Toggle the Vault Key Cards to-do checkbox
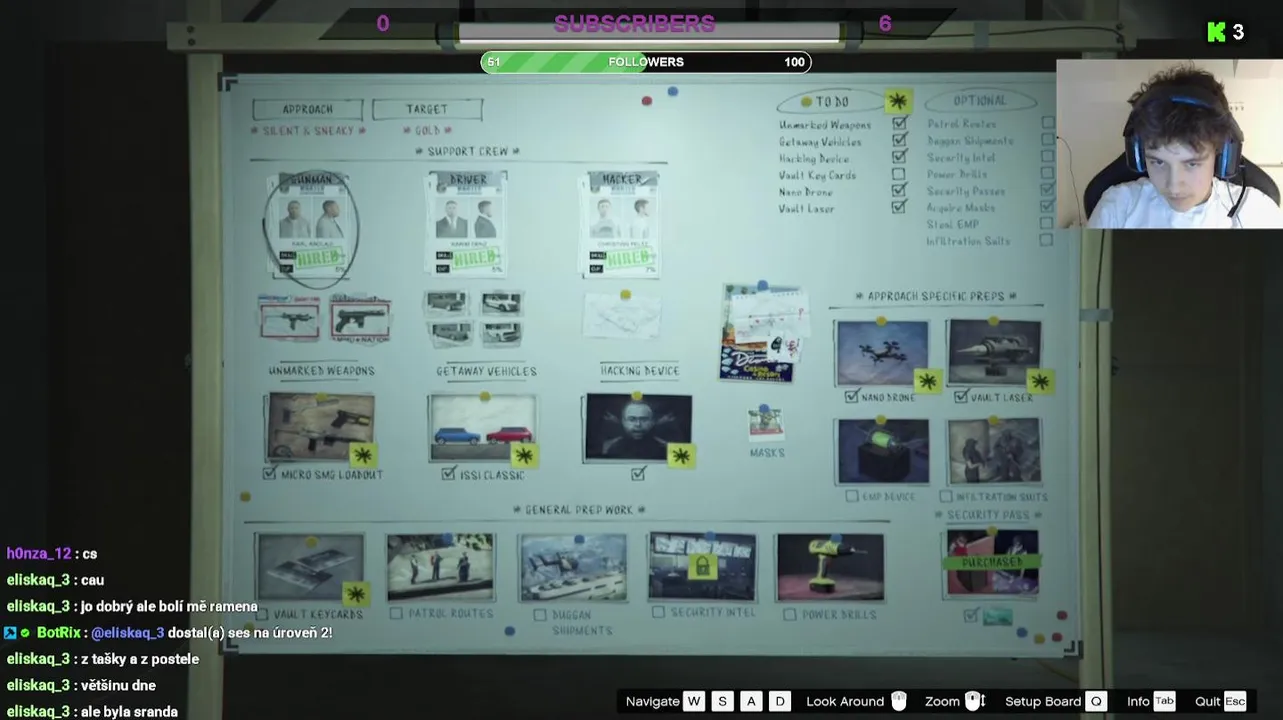Image resolution: width=1283 pixels, height=720 pixels. pos(899,174)
